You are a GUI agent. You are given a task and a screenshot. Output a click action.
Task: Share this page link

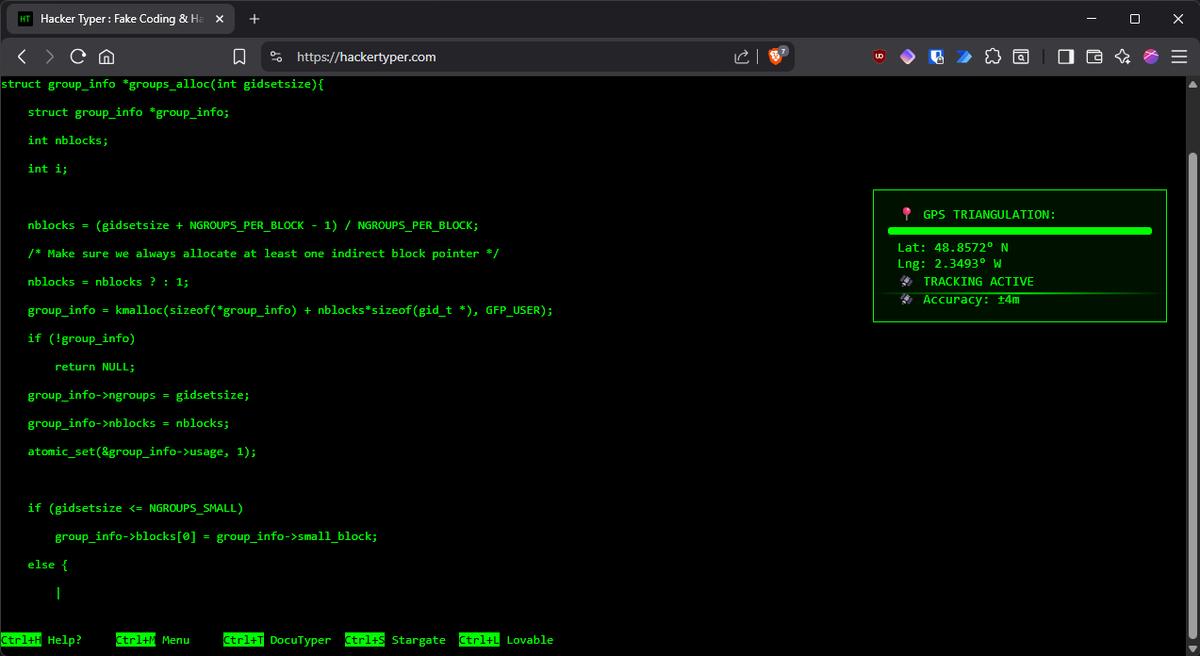point(742,57)
